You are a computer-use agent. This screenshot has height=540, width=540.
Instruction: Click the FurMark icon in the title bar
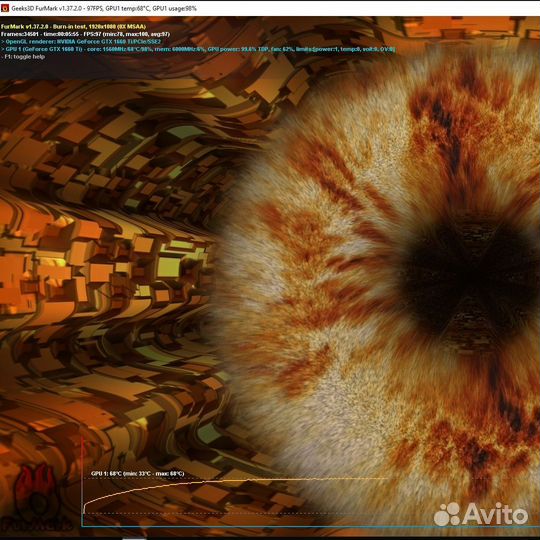click(4, 8)
